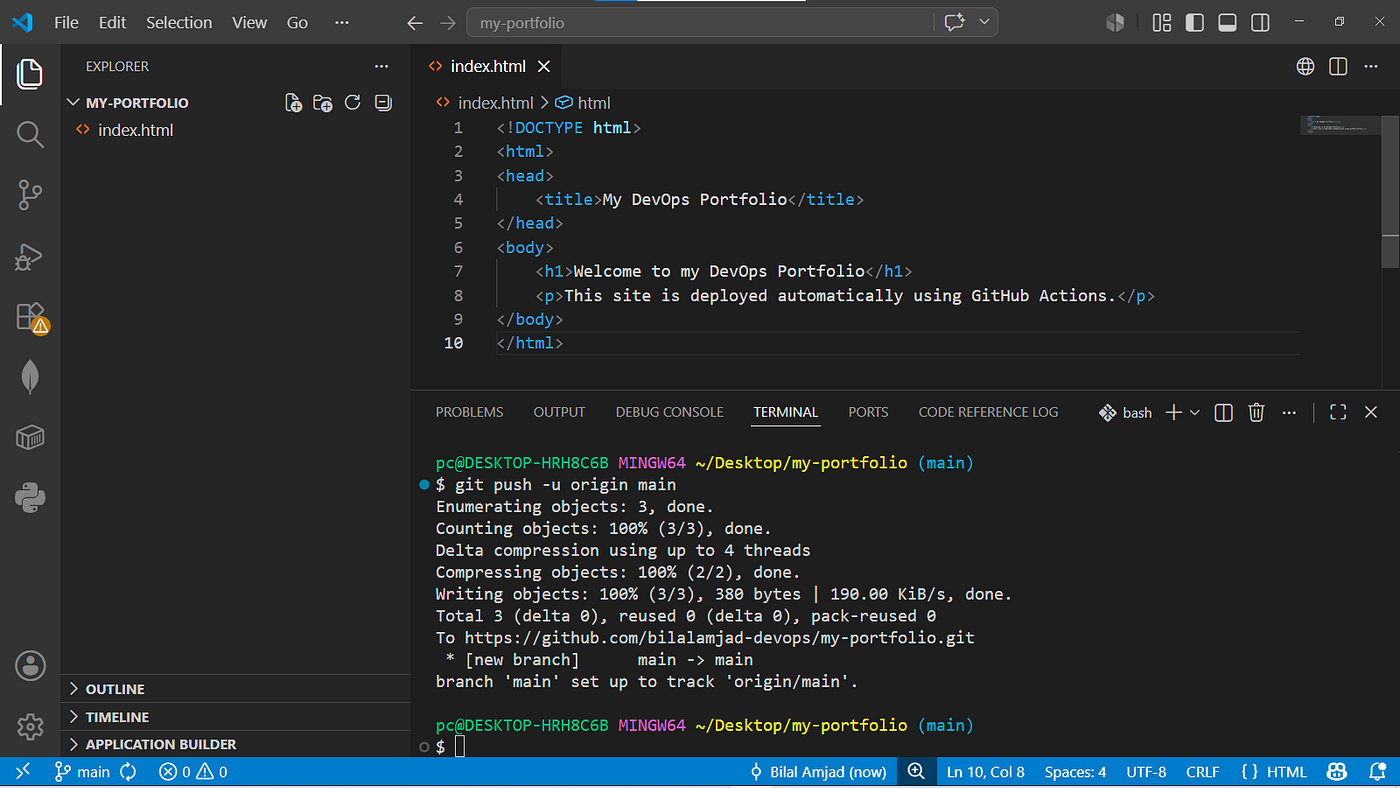Expand the OUTLINE section
The height and width of the screenshot is (788, 1400).
pos(115,689)
